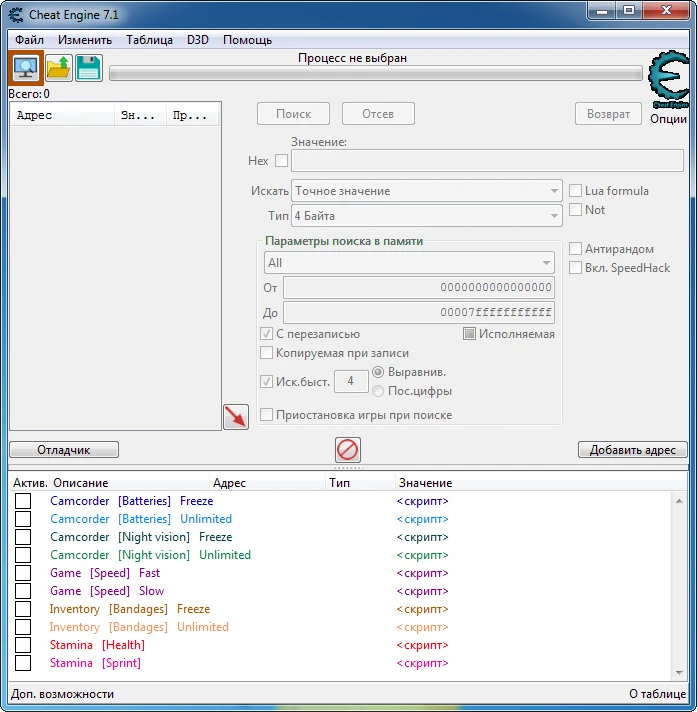Click the Поиск button
This screenshot has width=697, height=712.
[293, 114]
